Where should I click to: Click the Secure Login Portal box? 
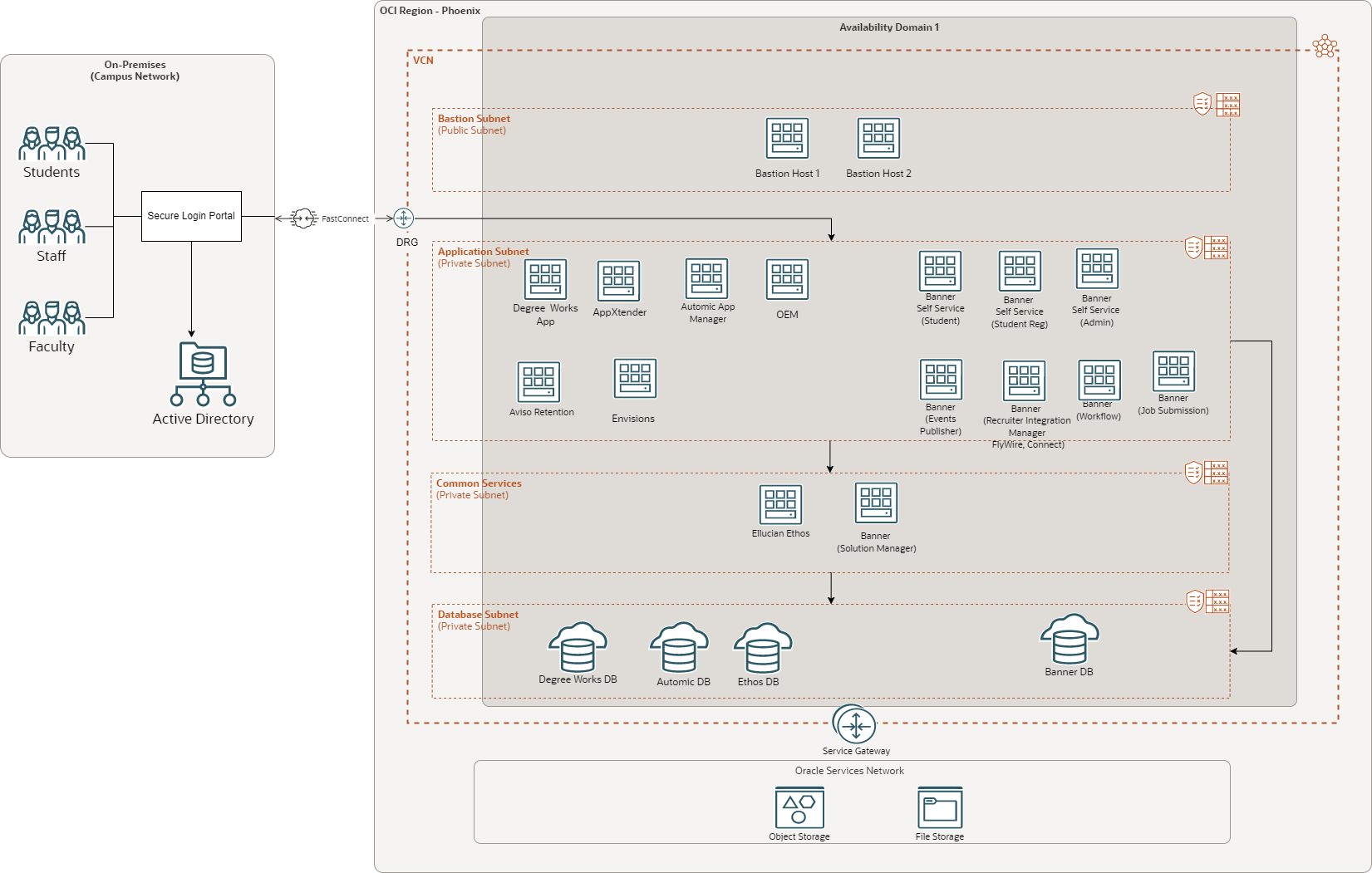coord(191,216)
